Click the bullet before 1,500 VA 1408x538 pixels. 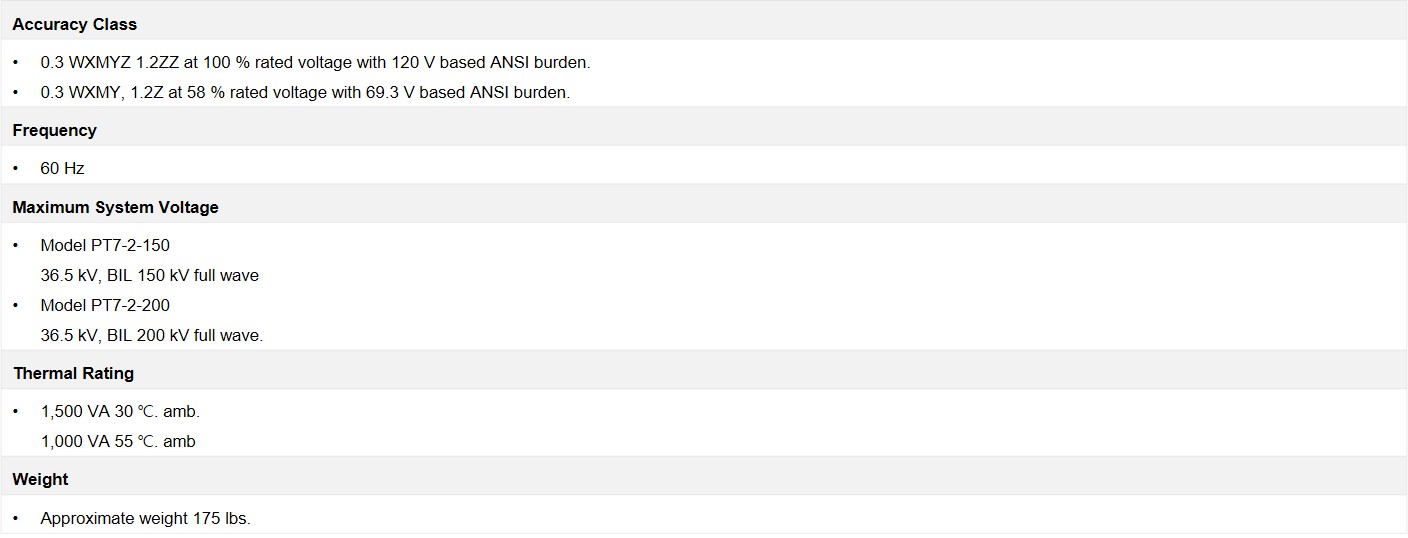tap(16, 411)
